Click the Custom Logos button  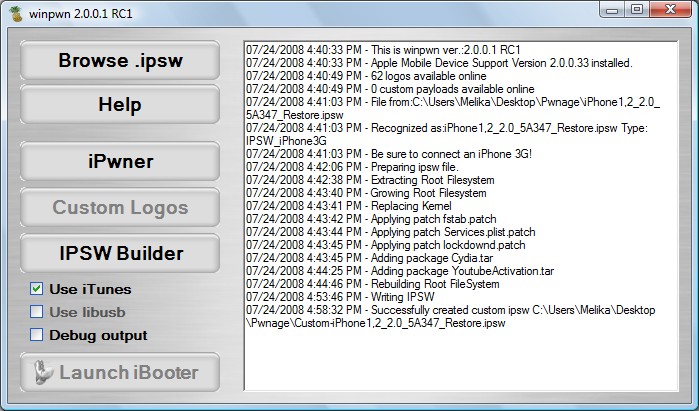[x=120, y=207]
